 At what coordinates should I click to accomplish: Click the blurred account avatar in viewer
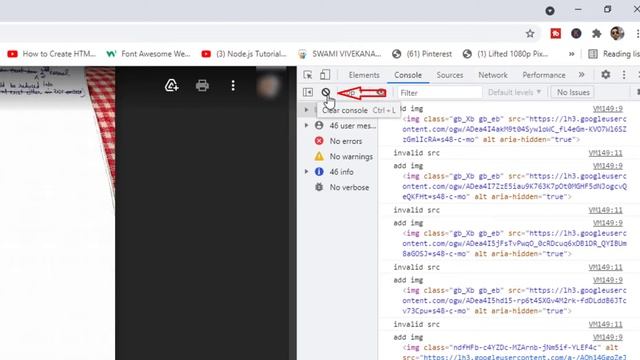(x=268, y=86)
